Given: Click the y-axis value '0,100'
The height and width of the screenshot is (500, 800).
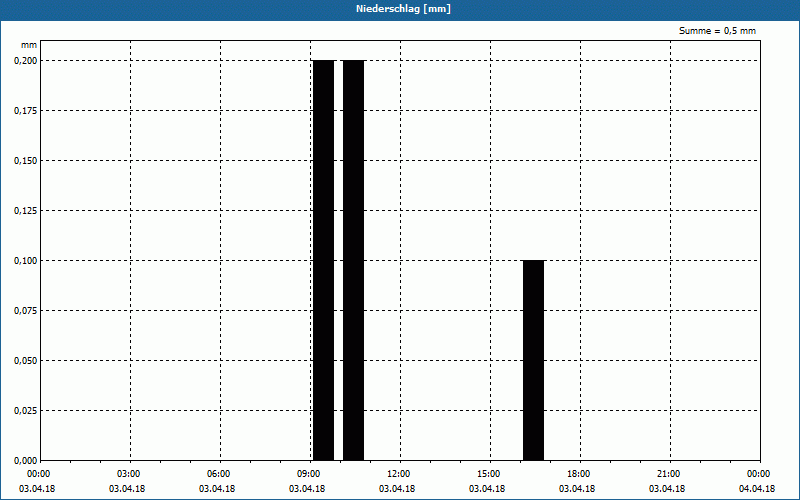Looking at the screenshot, I should (x=26, y=261).
